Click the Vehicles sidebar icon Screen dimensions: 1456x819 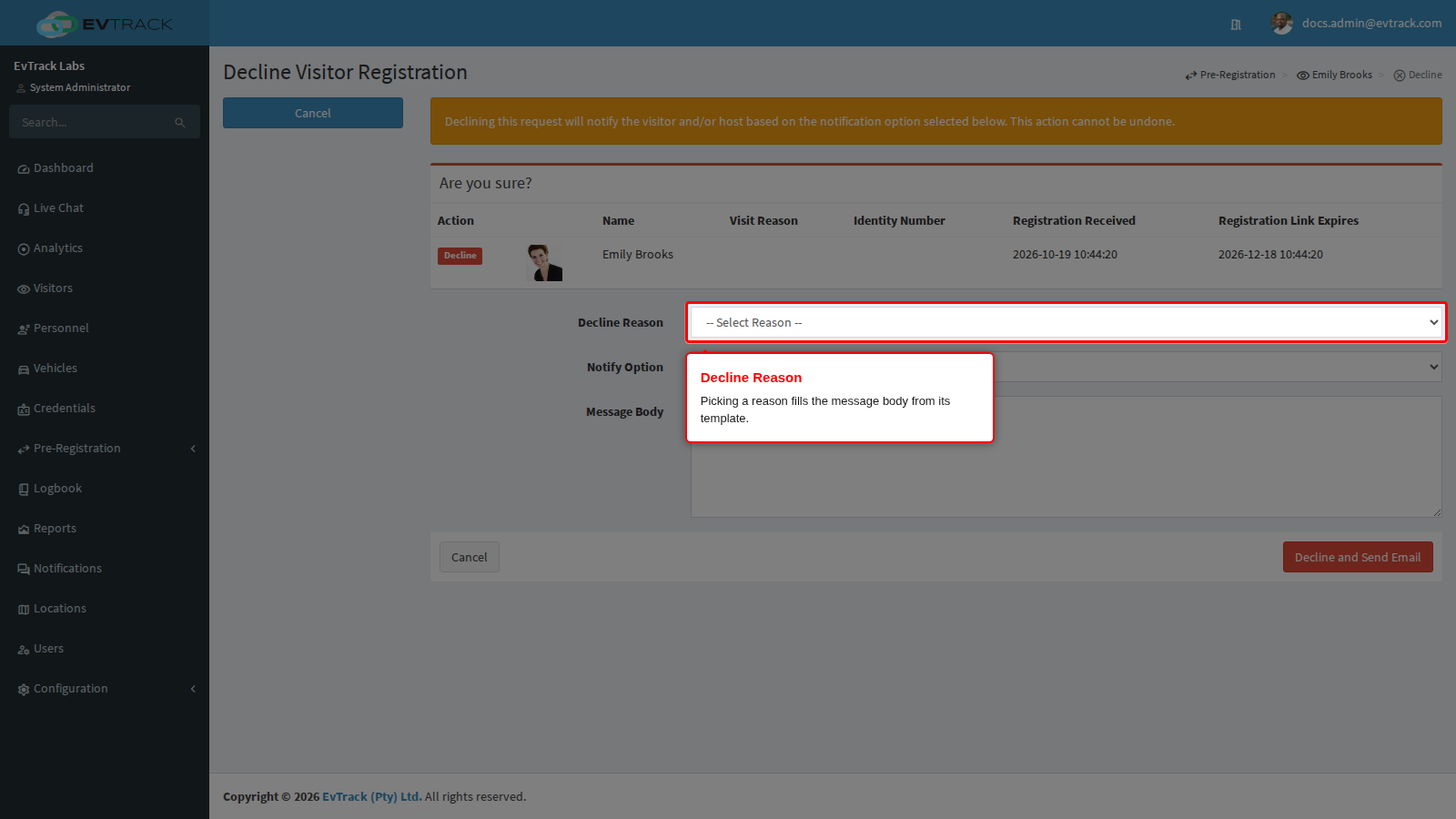coord(24,369)
